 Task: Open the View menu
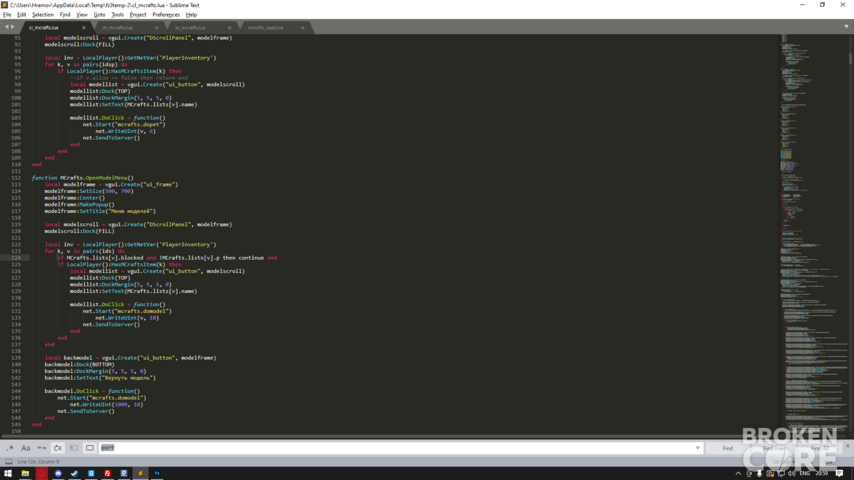(x=82, y=15)
